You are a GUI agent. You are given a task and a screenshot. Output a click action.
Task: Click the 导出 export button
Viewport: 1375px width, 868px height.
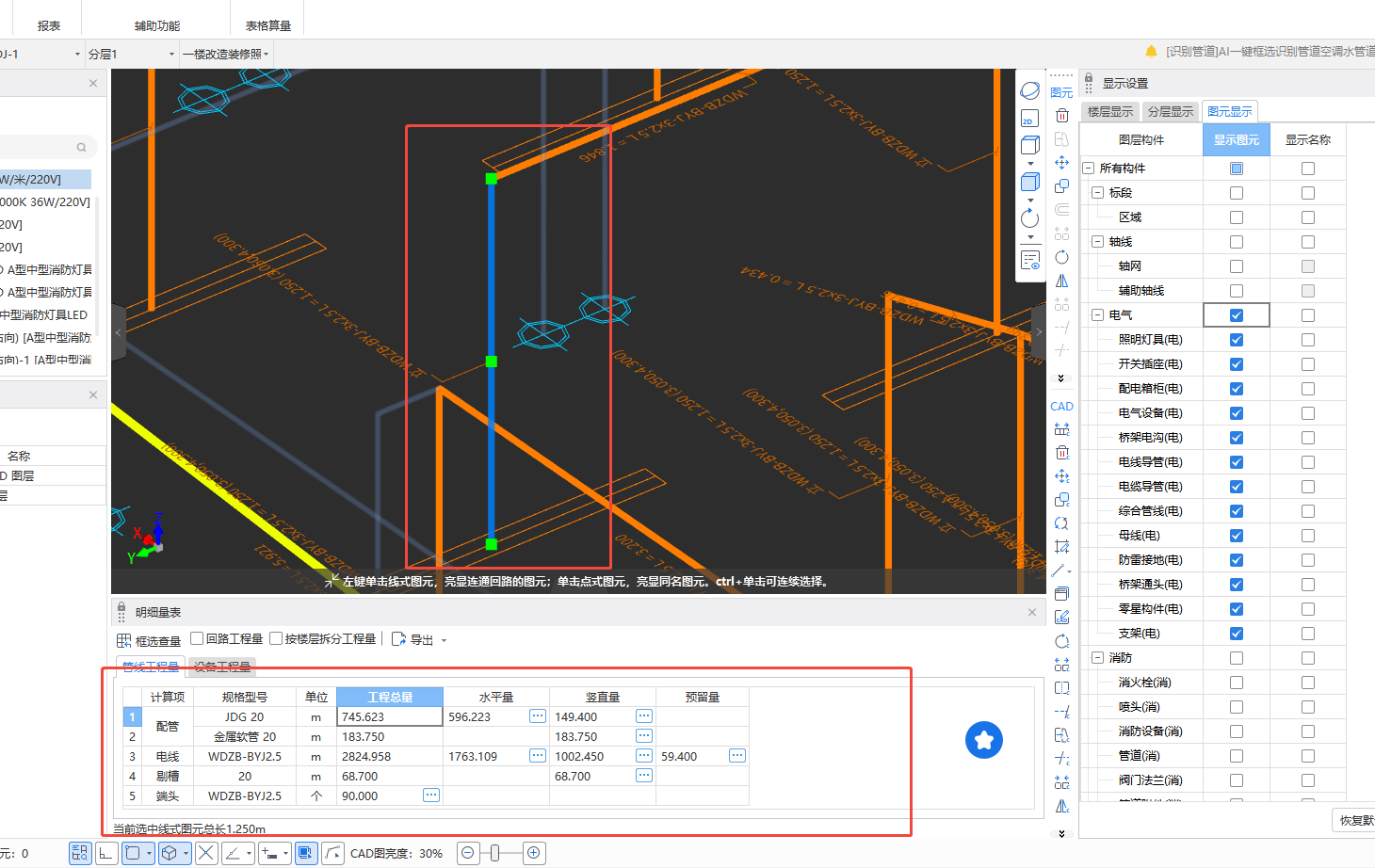[x=412, y=640]
